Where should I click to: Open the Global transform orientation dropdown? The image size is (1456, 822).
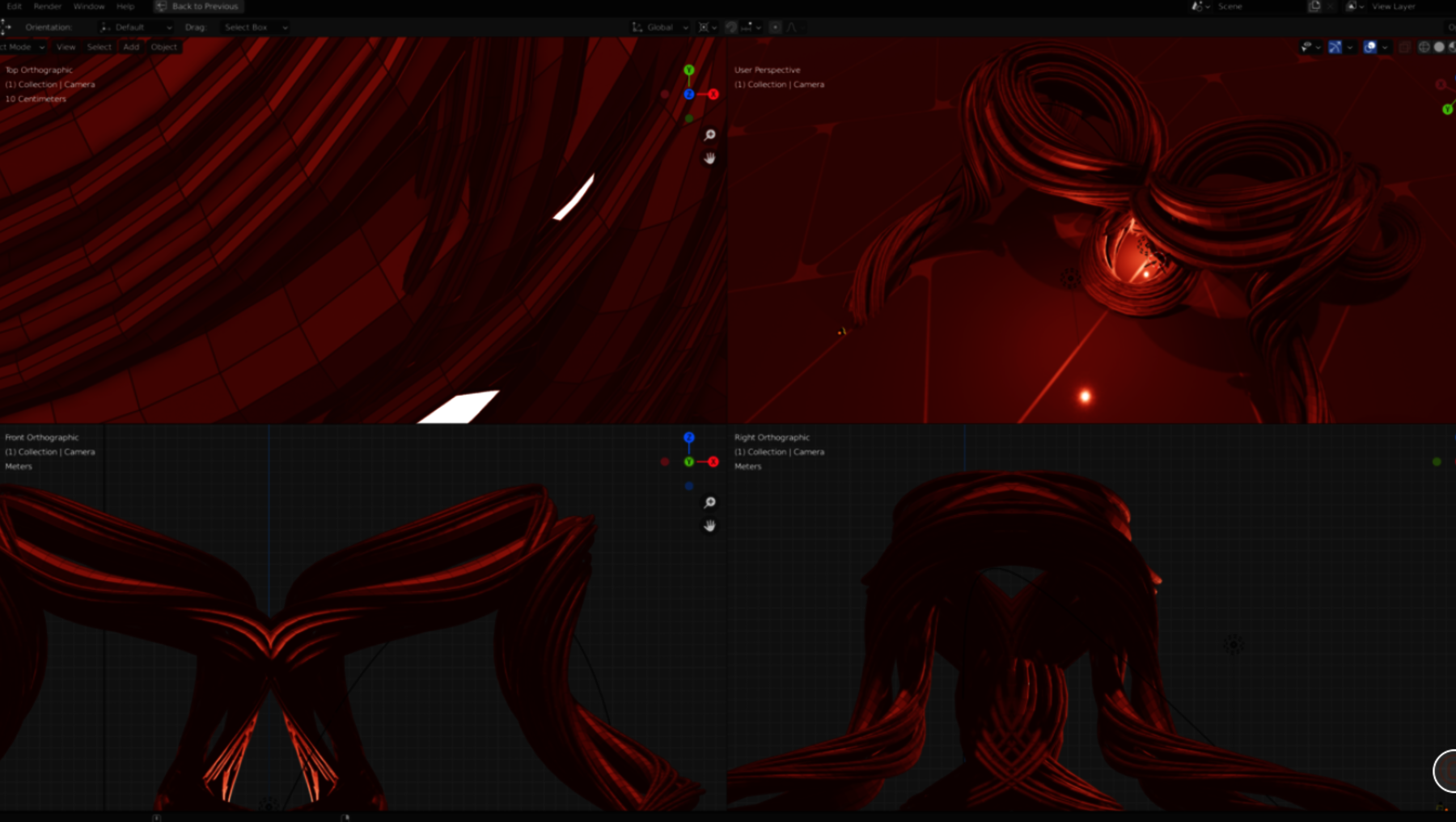pyautogui.click(x=660, y=28)
